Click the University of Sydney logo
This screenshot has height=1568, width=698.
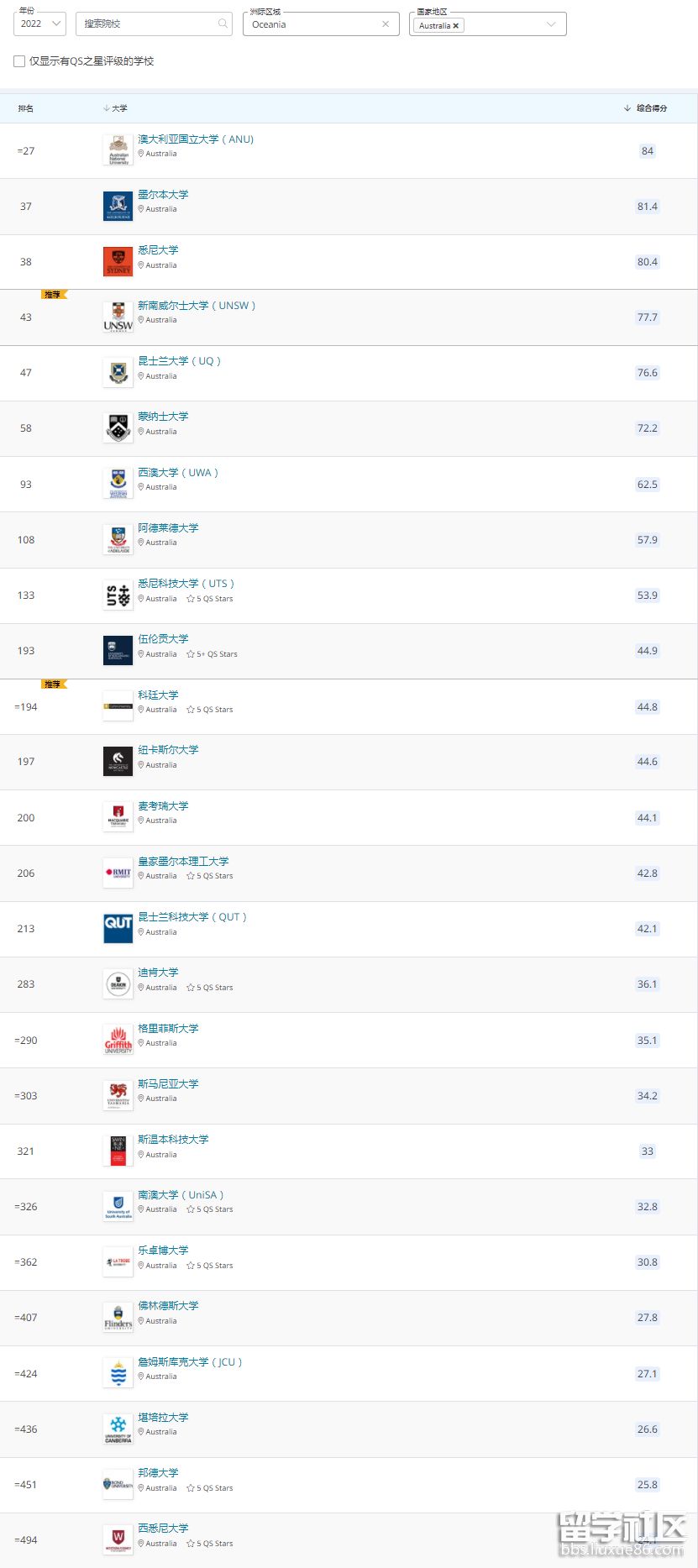pyautogui.click(x=118, y=262)
